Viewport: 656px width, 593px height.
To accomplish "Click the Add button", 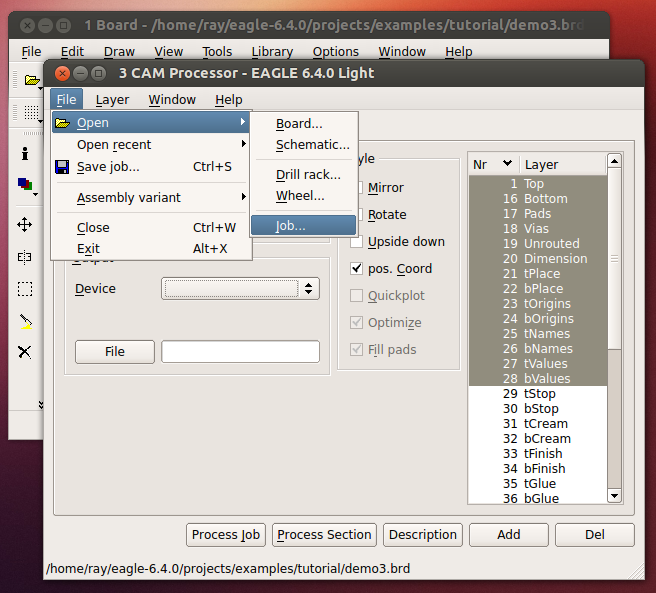I will coord(509,534).
